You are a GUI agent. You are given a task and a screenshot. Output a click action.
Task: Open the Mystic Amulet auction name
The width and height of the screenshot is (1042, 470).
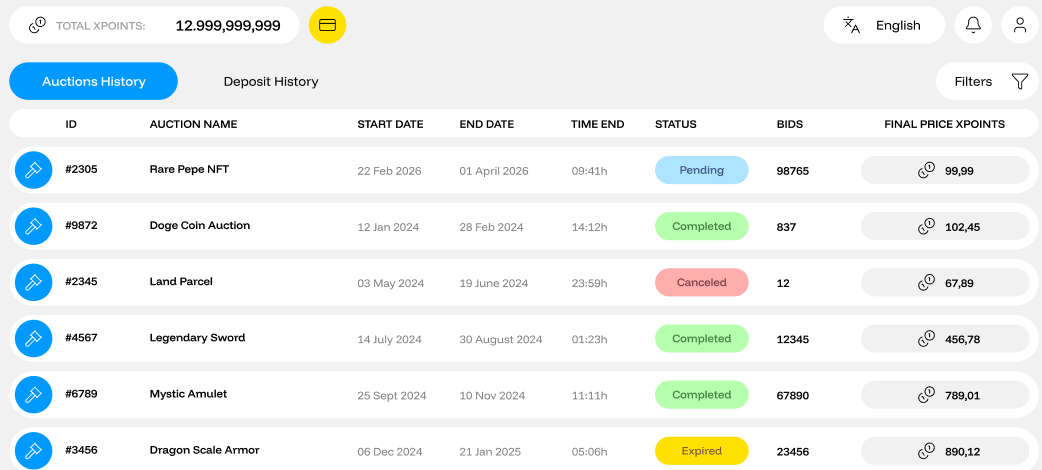[188, 394]
